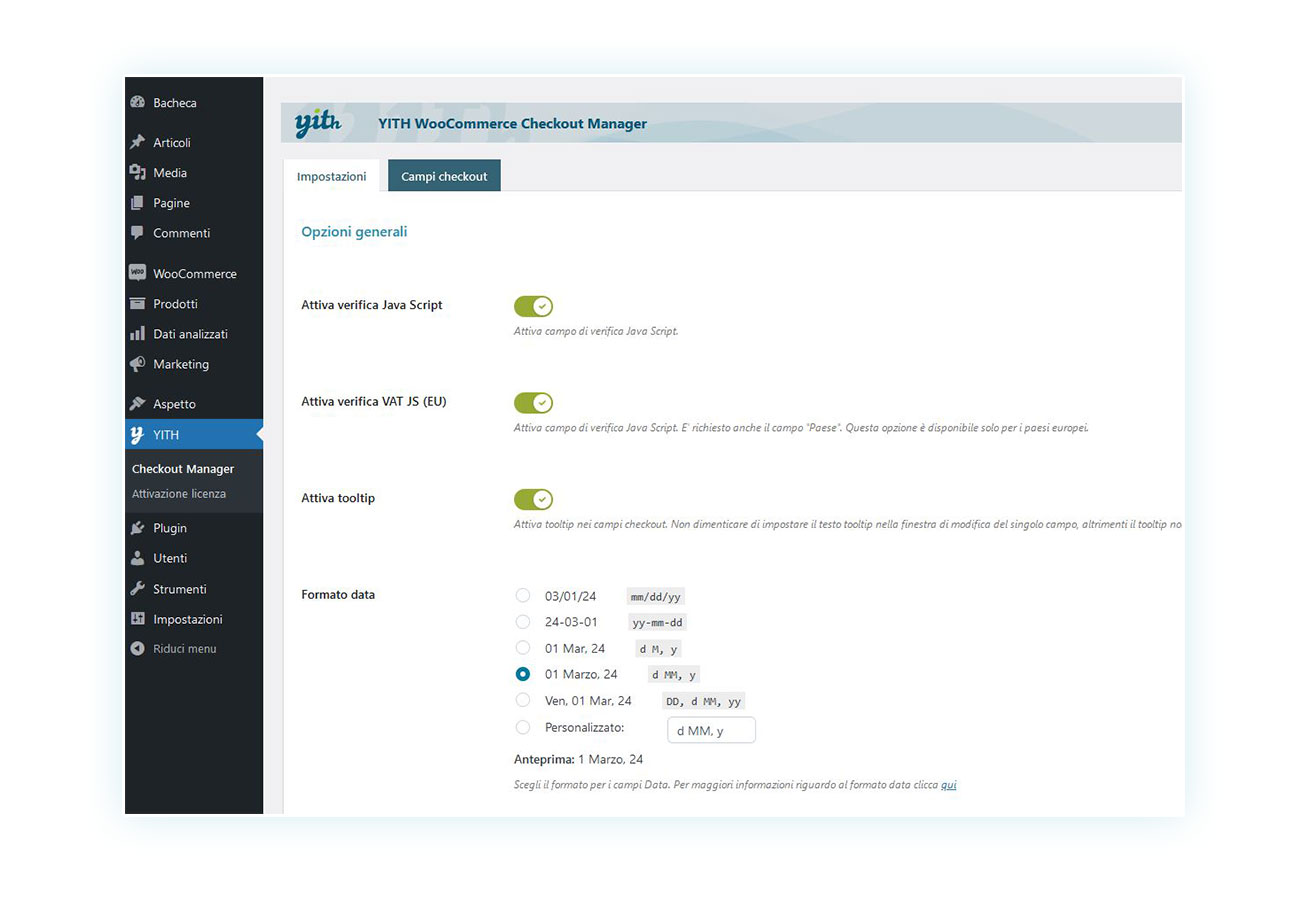The image size is (1300, 899).
Task: Click the Anteprima: 1 Marzo, 24 text
Action: tap(578, 760)
